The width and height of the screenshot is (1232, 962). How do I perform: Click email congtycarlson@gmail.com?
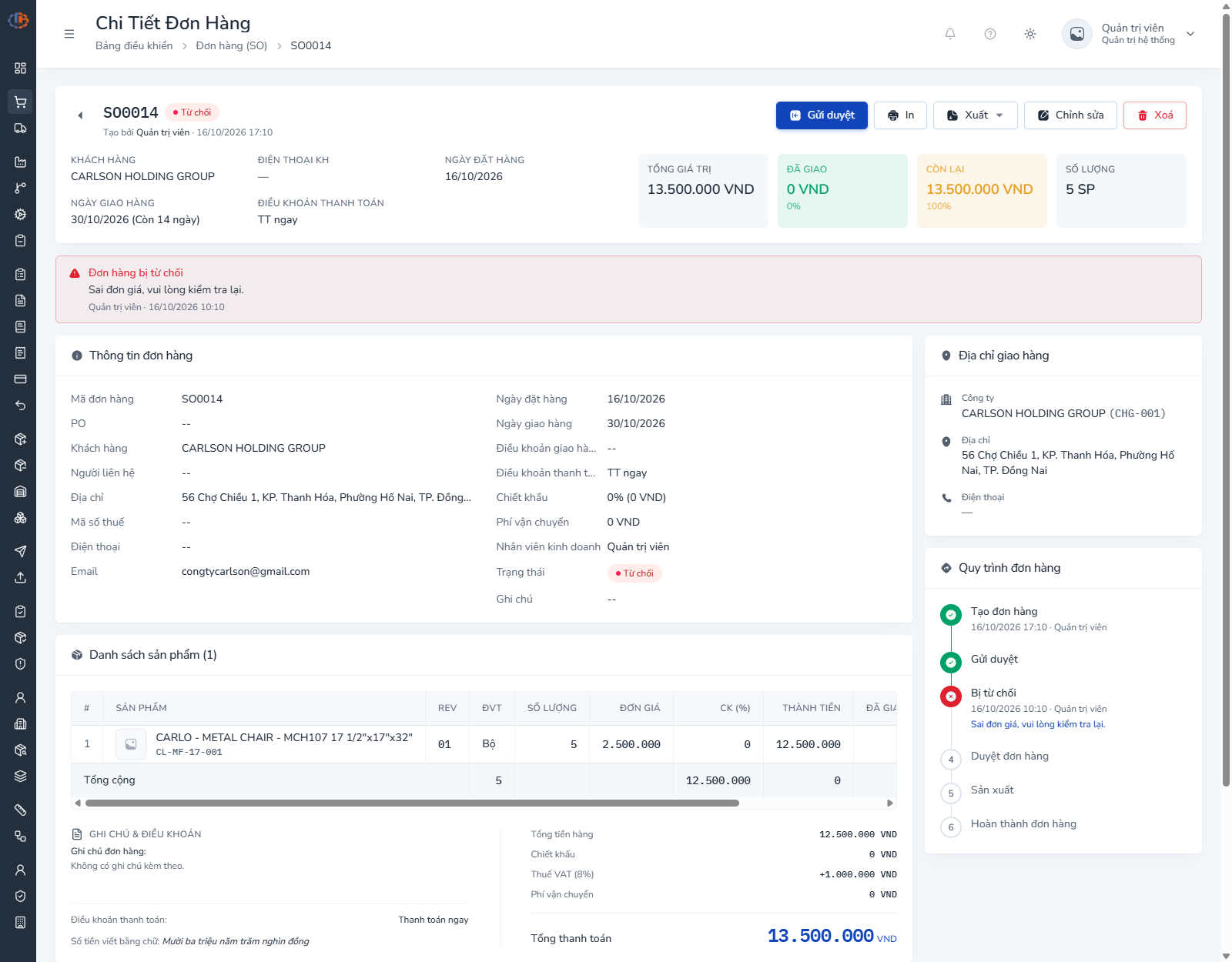pos(246,571)
